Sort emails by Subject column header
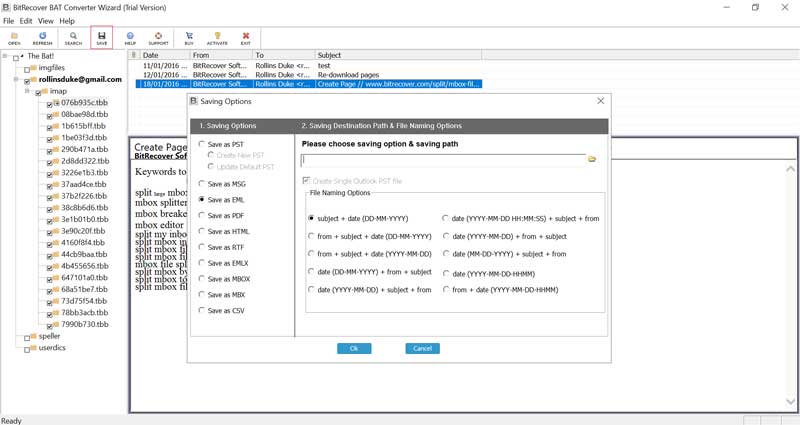This screenshot has width=800, height=425. (398, 55)
